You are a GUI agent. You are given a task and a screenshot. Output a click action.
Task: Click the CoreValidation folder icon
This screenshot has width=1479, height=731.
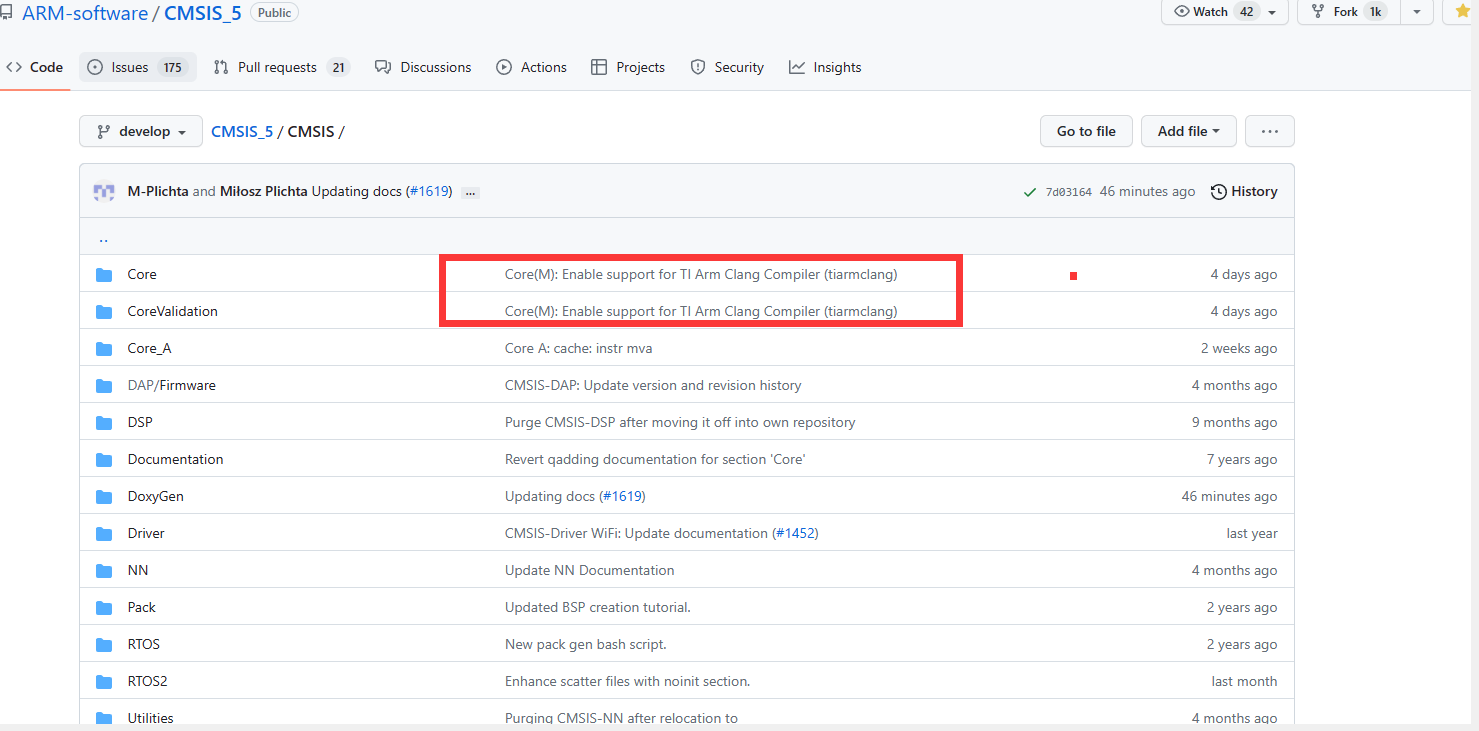tap(104, 312)
